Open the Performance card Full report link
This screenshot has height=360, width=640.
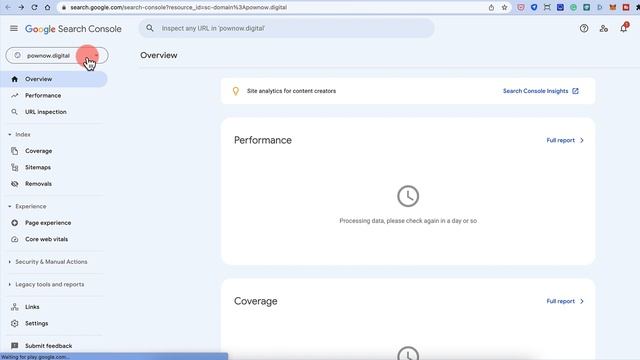(565, 140)
